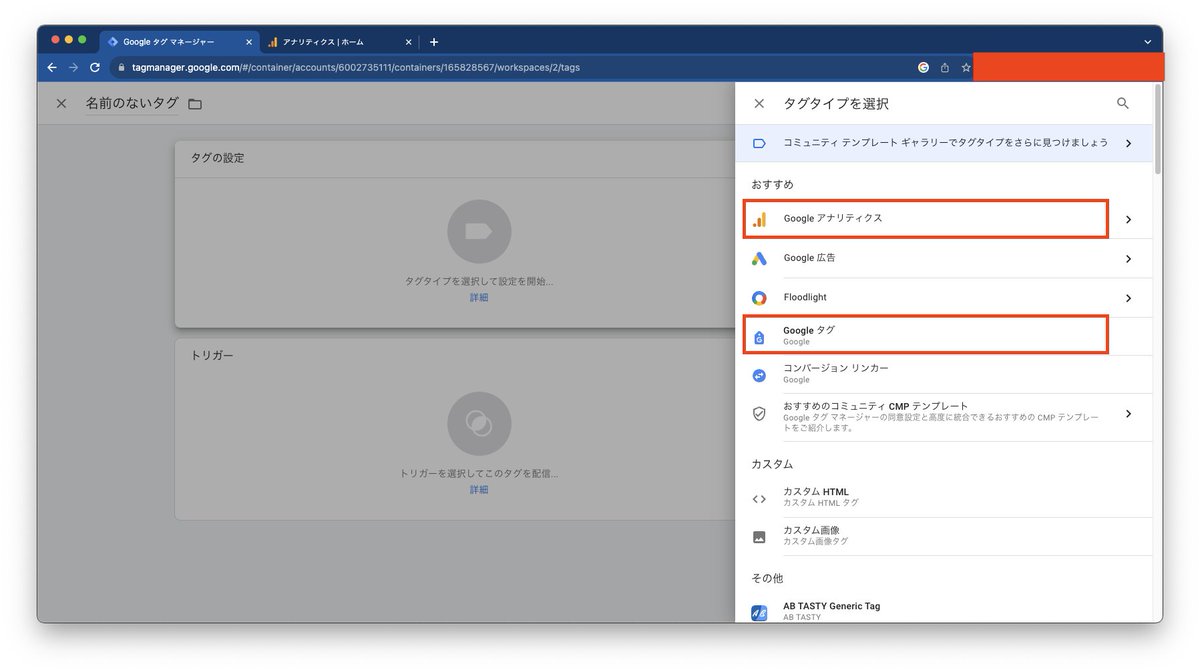This screenshot has height=672, width=1200.
Task: Select the Google 広告 tag type icon
Action: click(x=759, y=258)
